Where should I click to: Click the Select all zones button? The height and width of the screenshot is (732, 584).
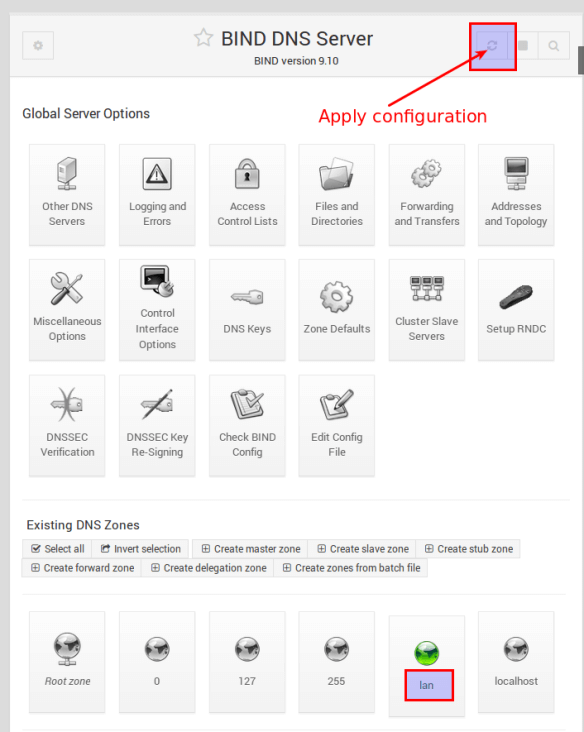point(57,549)
